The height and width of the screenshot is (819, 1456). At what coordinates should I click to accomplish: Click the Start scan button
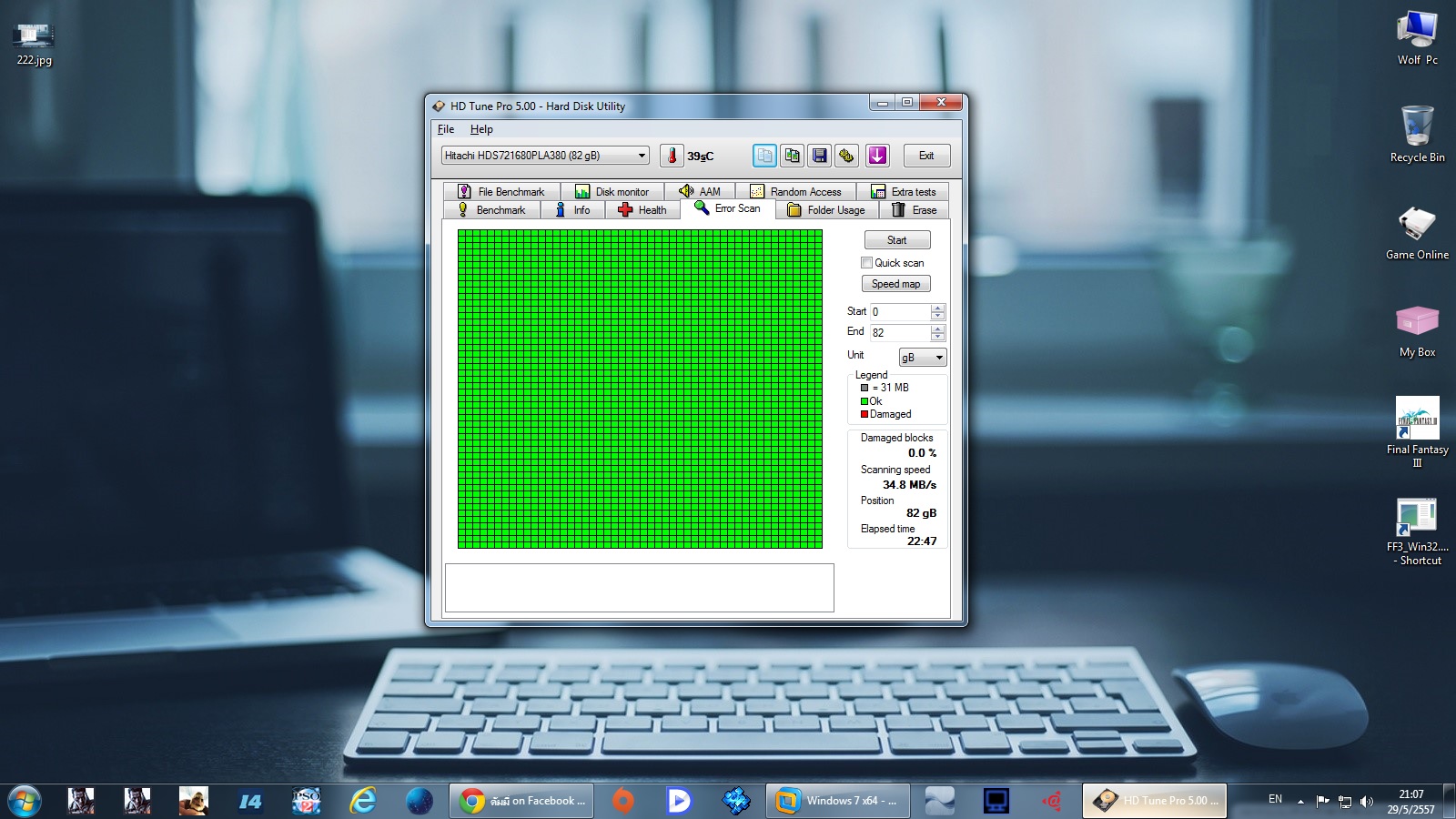coord(896,240)
